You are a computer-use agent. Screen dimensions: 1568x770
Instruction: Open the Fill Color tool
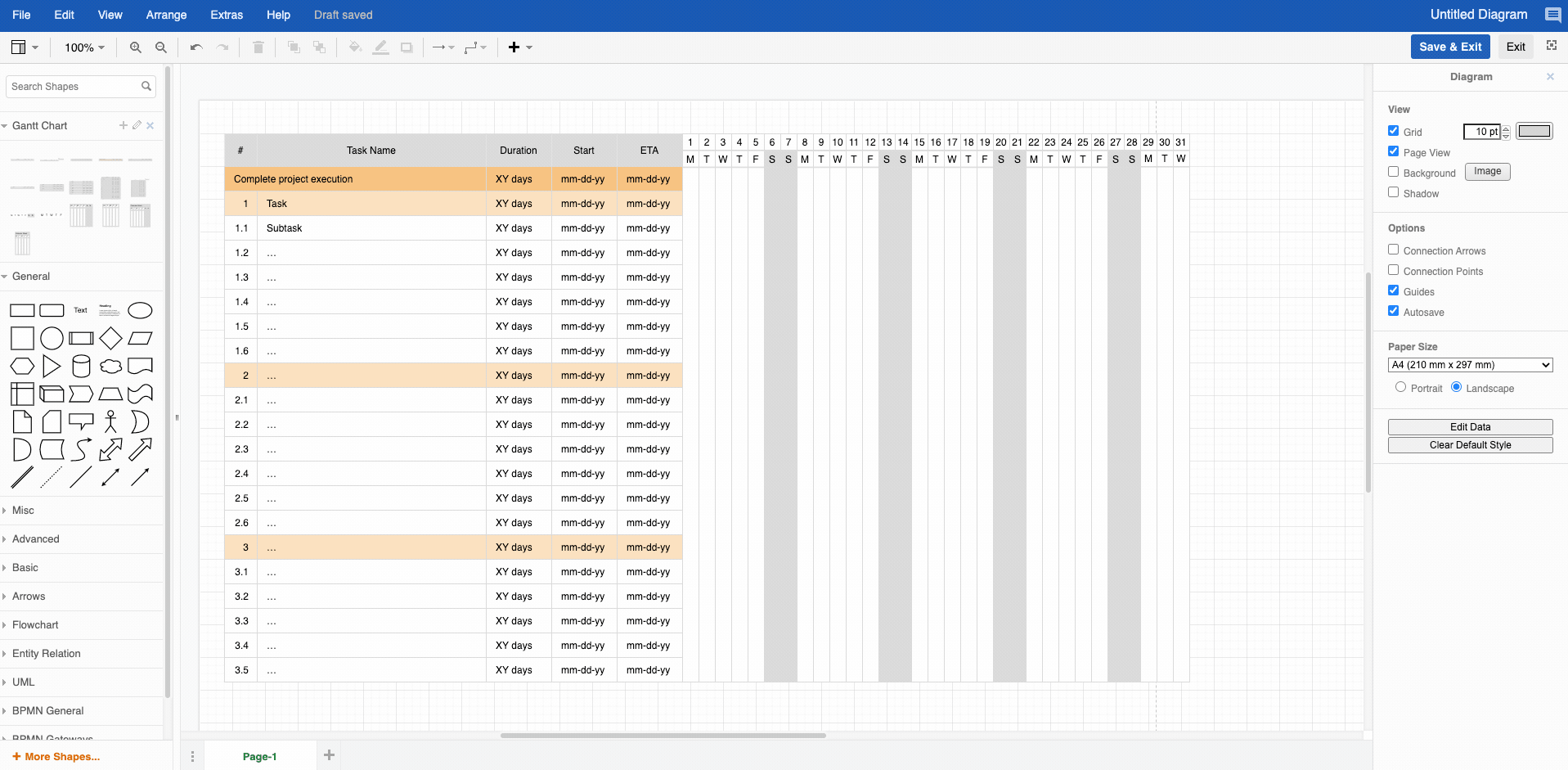354,47
